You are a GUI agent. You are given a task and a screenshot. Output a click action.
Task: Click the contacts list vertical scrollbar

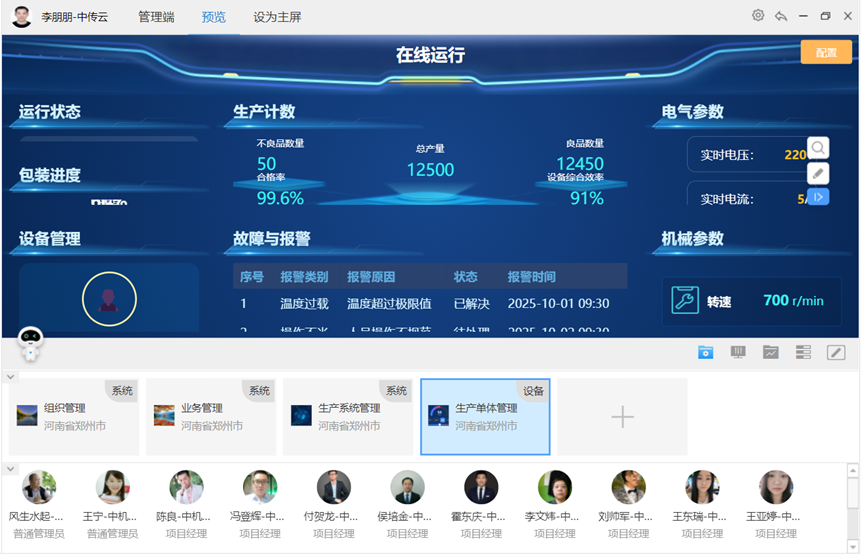click(x=852, y=495)
